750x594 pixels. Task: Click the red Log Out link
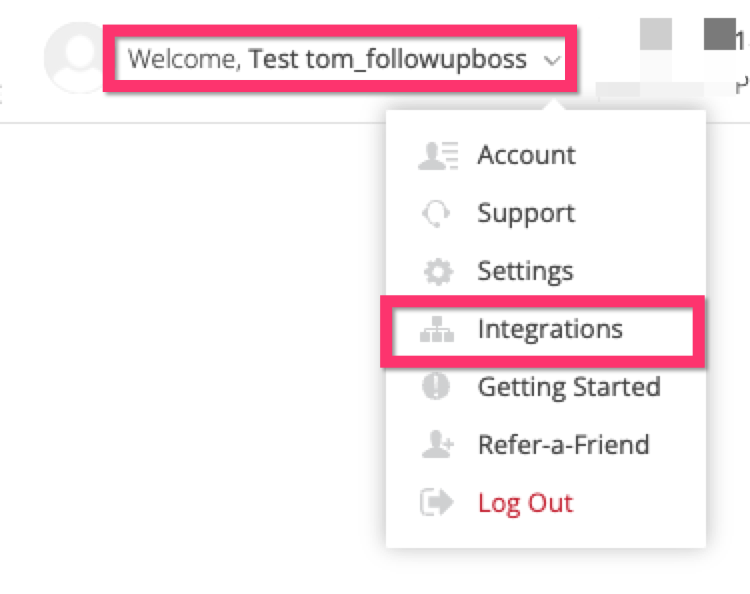(x=525, y=503)
